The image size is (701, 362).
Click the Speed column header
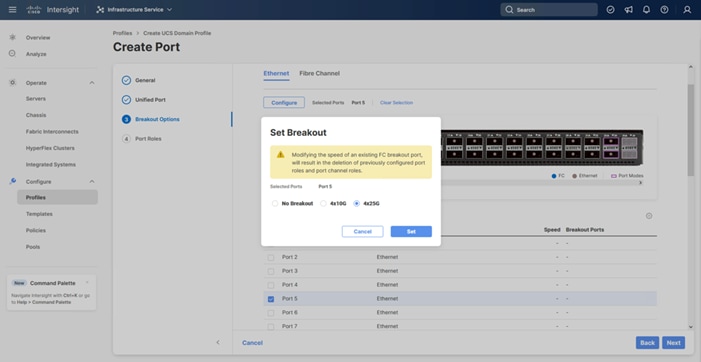click(x=552, y=230)
